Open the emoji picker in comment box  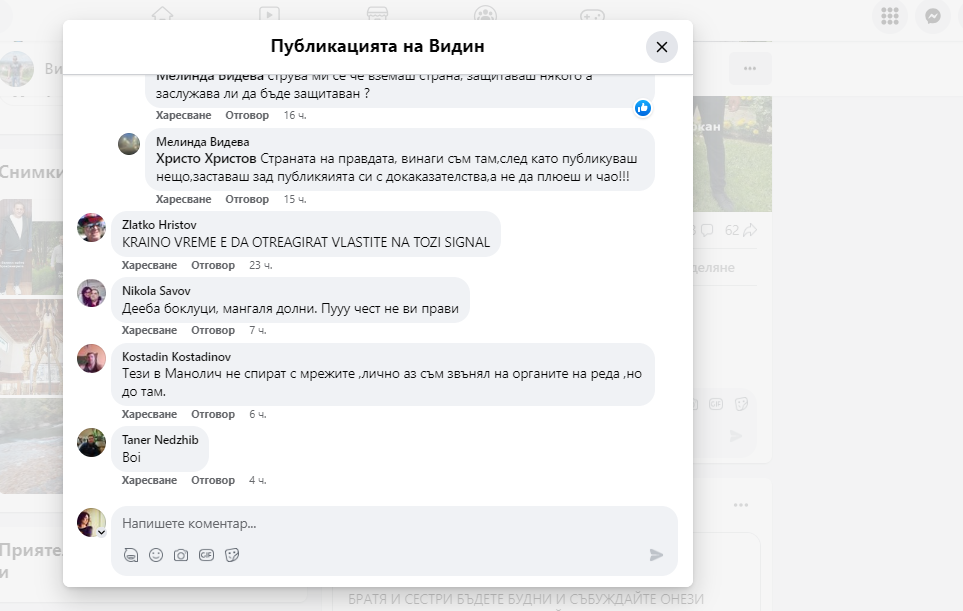pos(156,555)
